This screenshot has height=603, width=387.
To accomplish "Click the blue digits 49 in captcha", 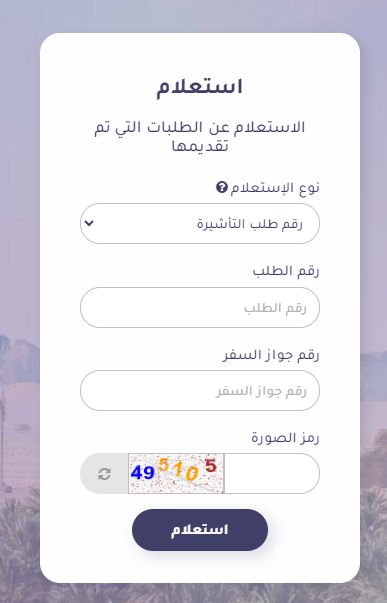I will 142,472.
